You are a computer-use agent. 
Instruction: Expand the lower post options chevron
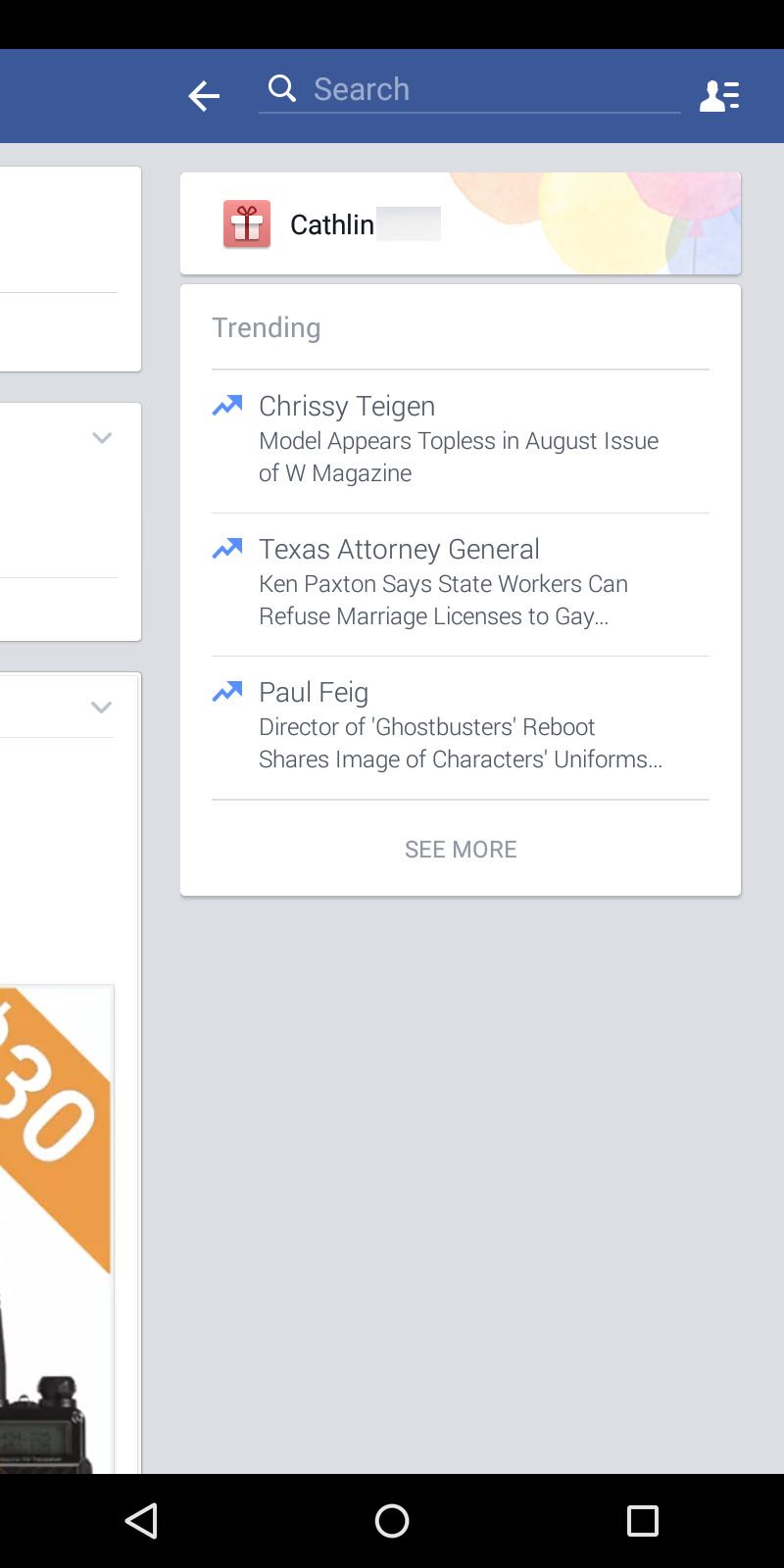(101, 707)
